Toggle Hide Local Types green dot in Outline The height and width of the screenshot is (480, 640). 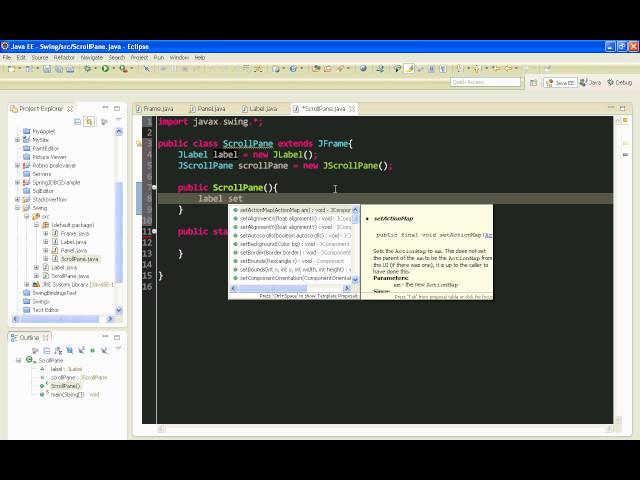click(x=93, y=350)
